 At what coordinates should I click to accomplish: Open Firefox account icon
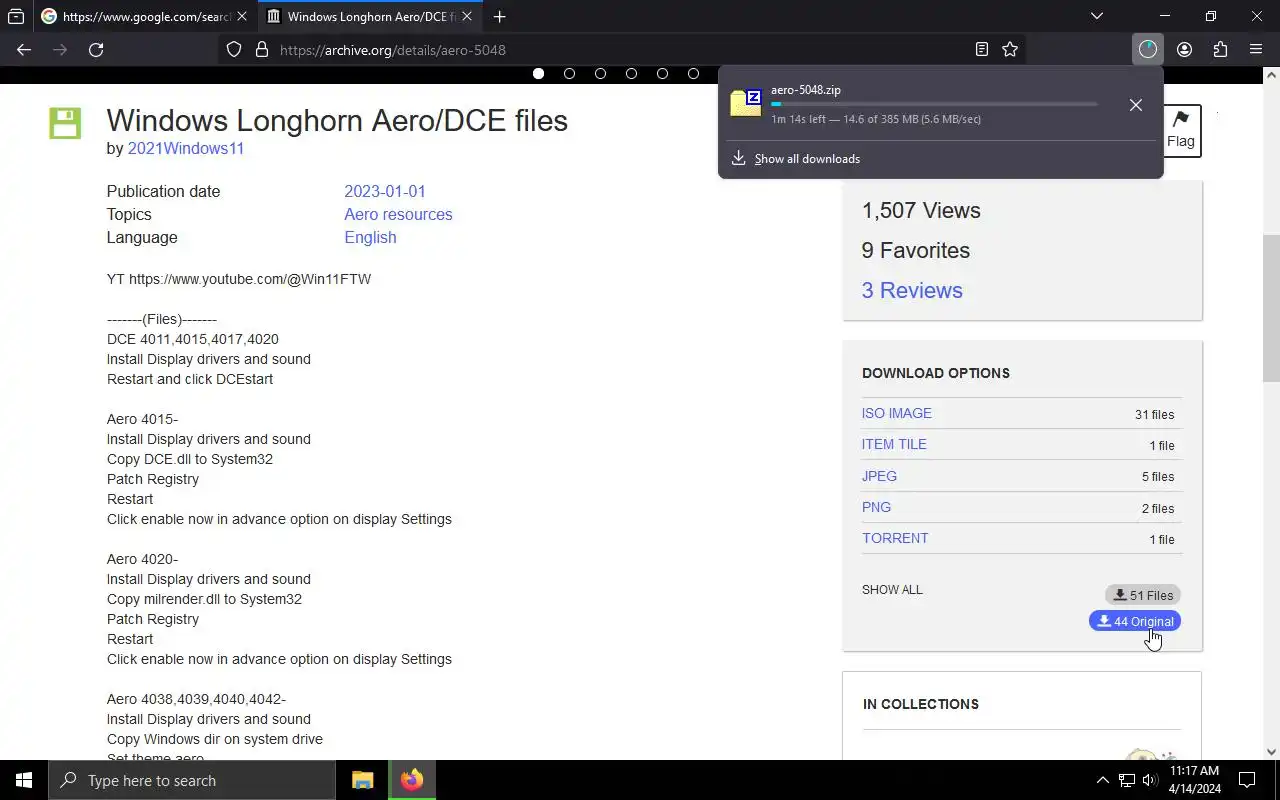1184,49
